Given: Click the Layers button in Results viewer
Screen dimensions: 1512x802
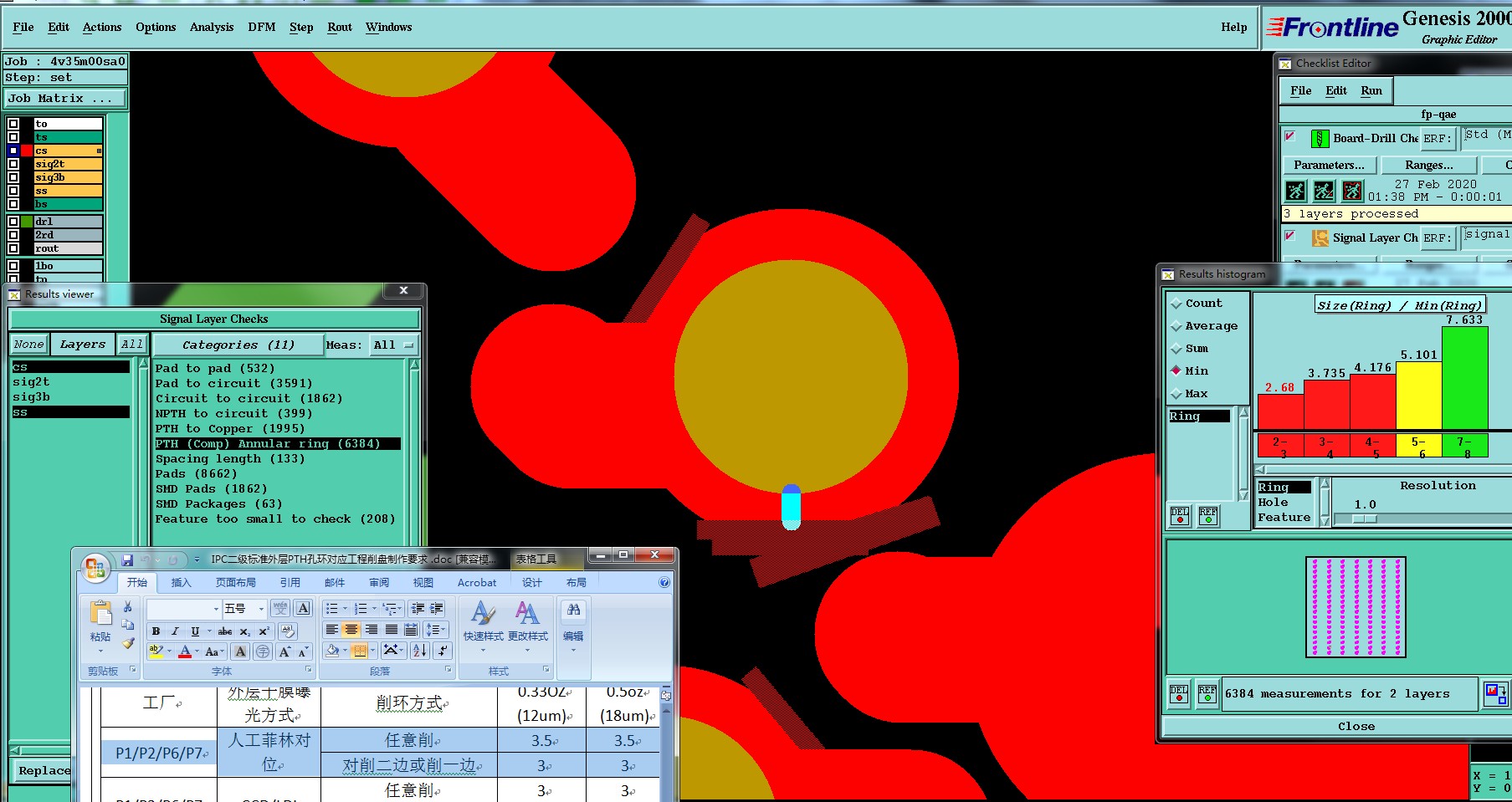Looking at the screenshot, I should (82, 344).
